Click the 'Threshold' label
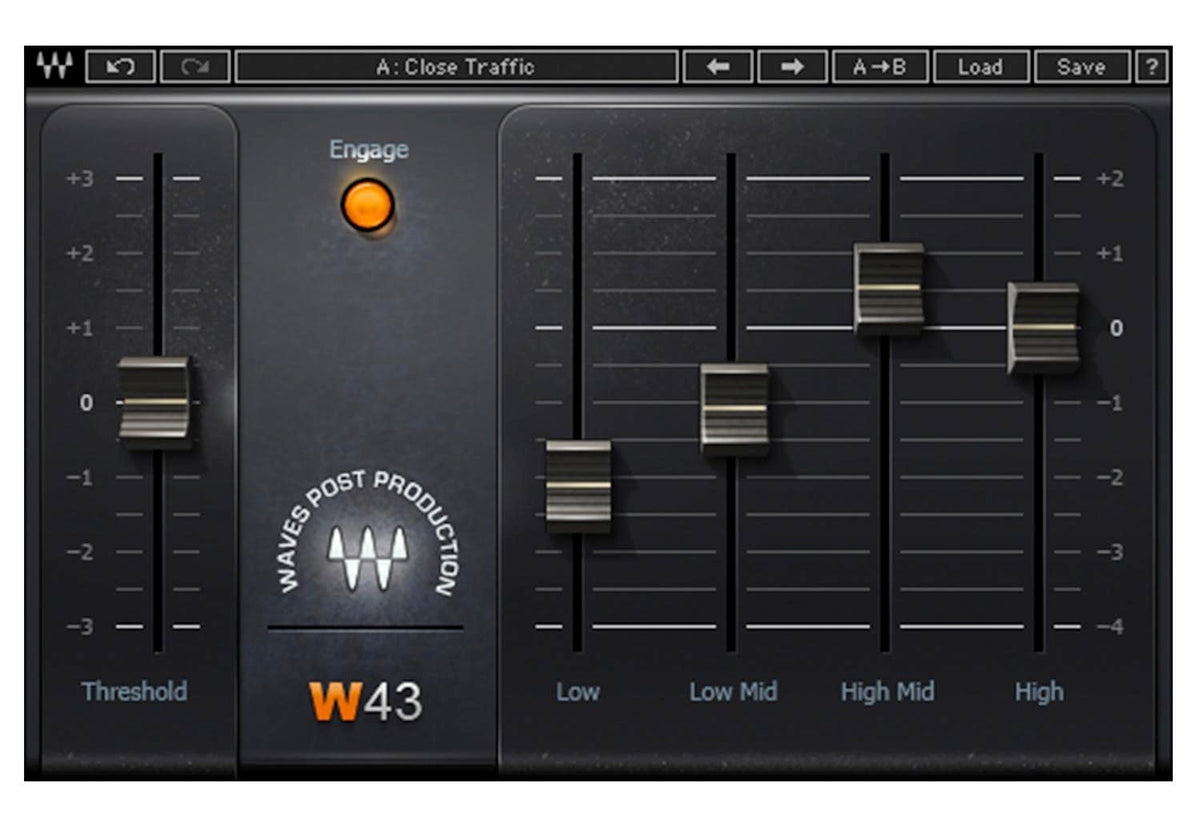 click(135, 691)
